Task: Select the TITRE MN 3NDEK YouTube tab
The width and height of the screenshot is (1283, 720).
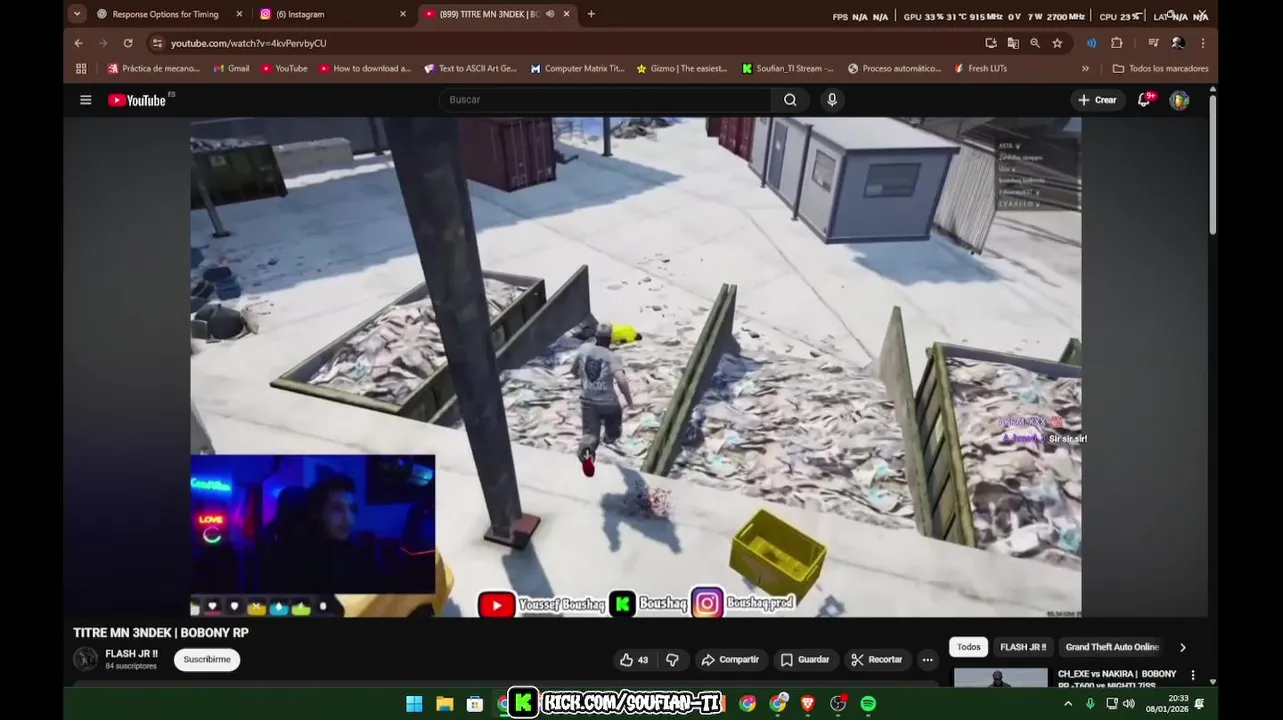Action: tap(488, 14)
